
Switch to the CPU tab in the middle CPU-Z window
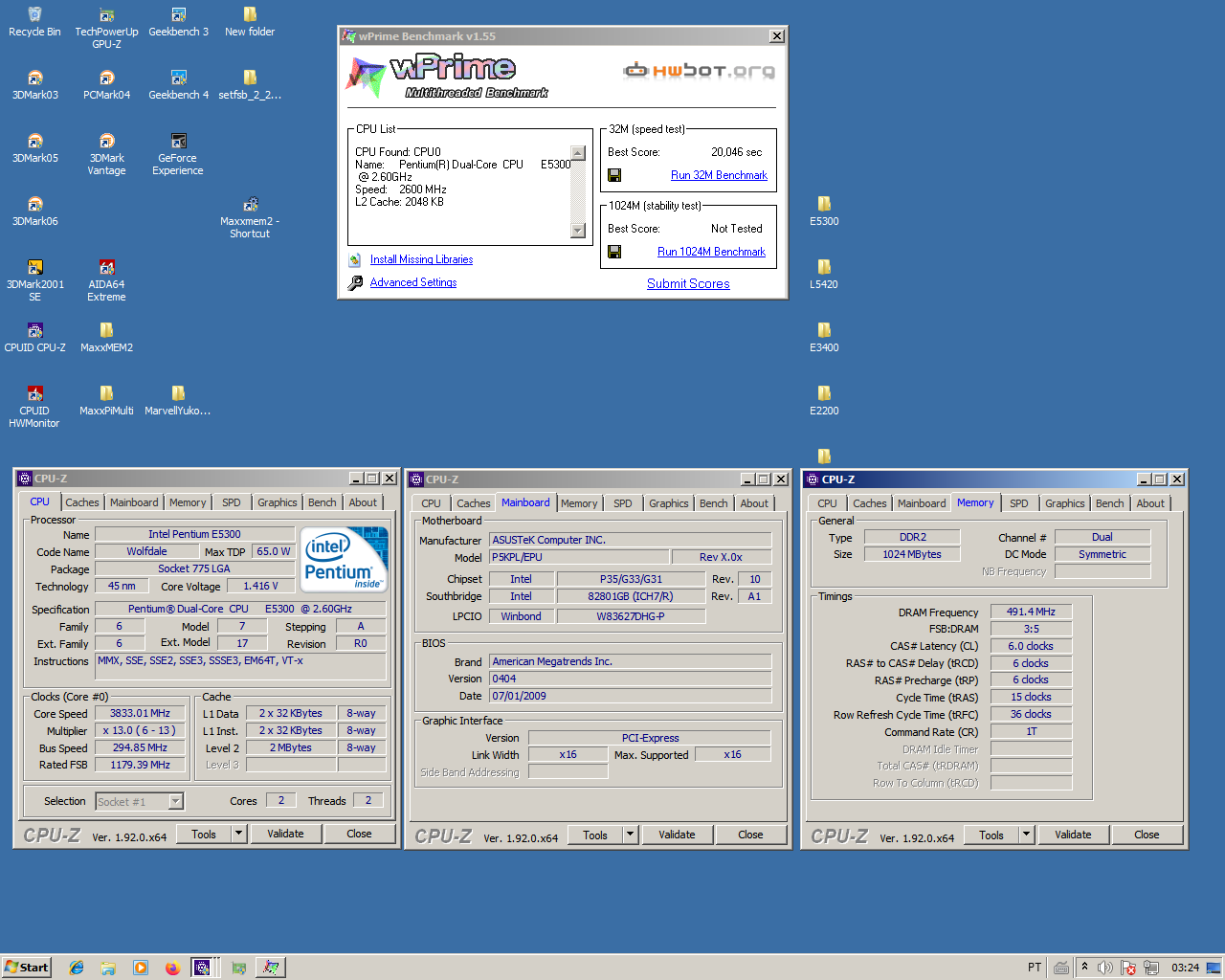coord(432,503)
